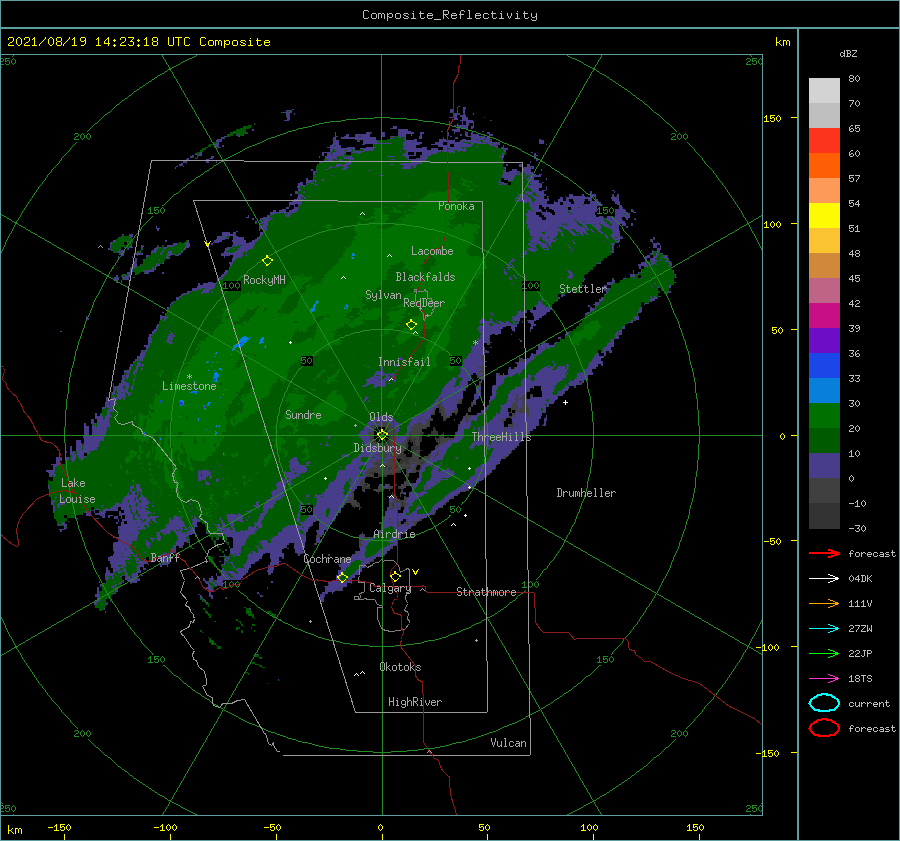Click the Drumheller town label
The image size is (900, 841).
pyautogui.click(x=586, y=493)
